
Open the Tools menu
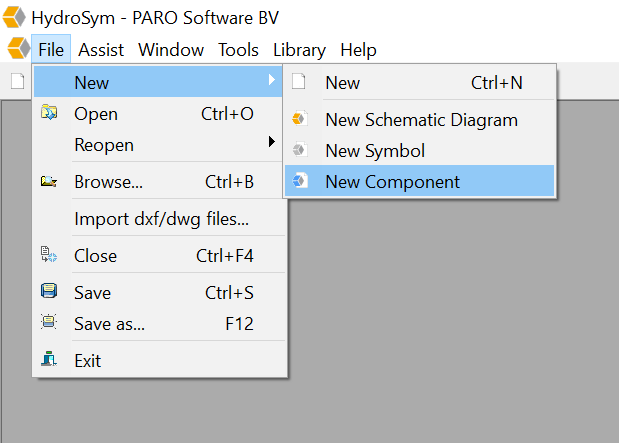point(238,50)
